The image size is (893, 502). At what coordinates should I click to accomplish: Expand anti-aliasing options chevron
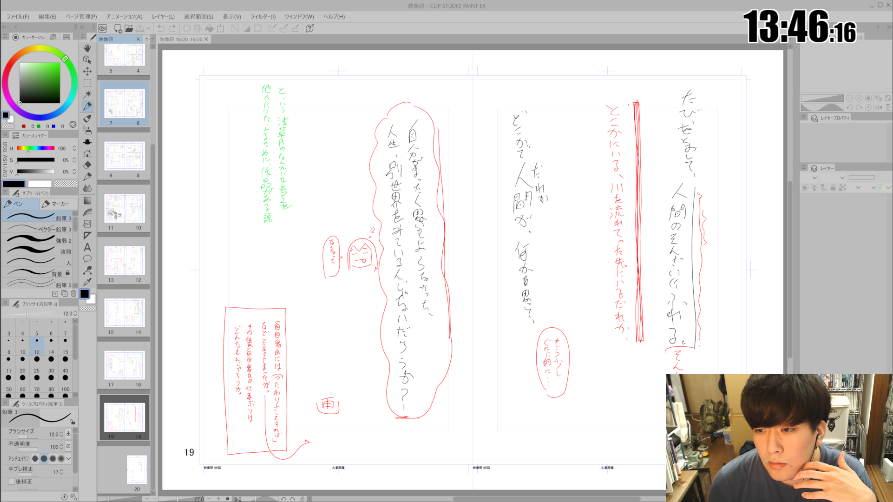pos(69,458)
